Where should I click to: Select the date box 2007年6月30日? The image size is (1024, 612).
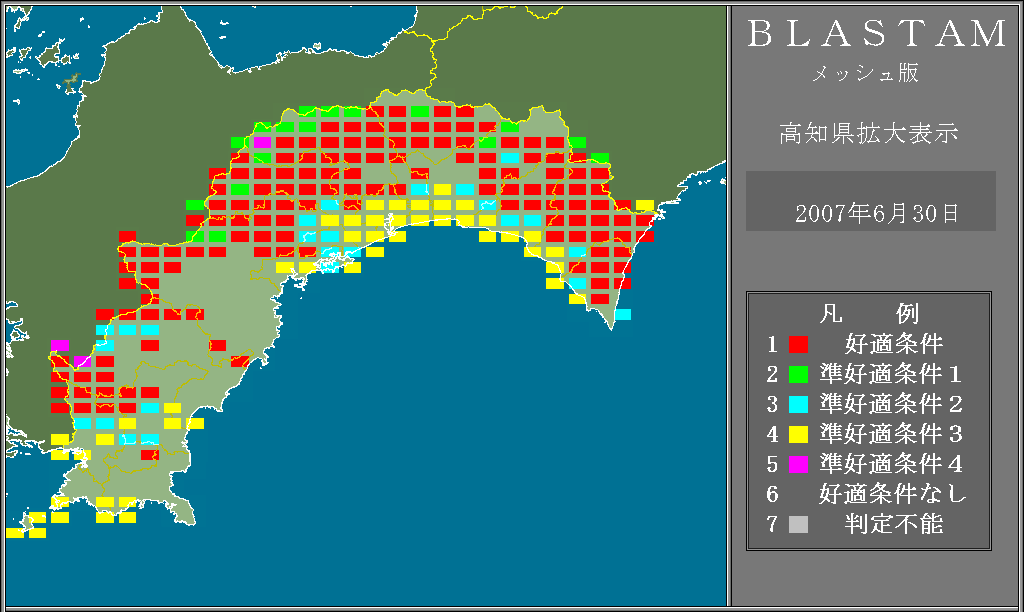871,201
